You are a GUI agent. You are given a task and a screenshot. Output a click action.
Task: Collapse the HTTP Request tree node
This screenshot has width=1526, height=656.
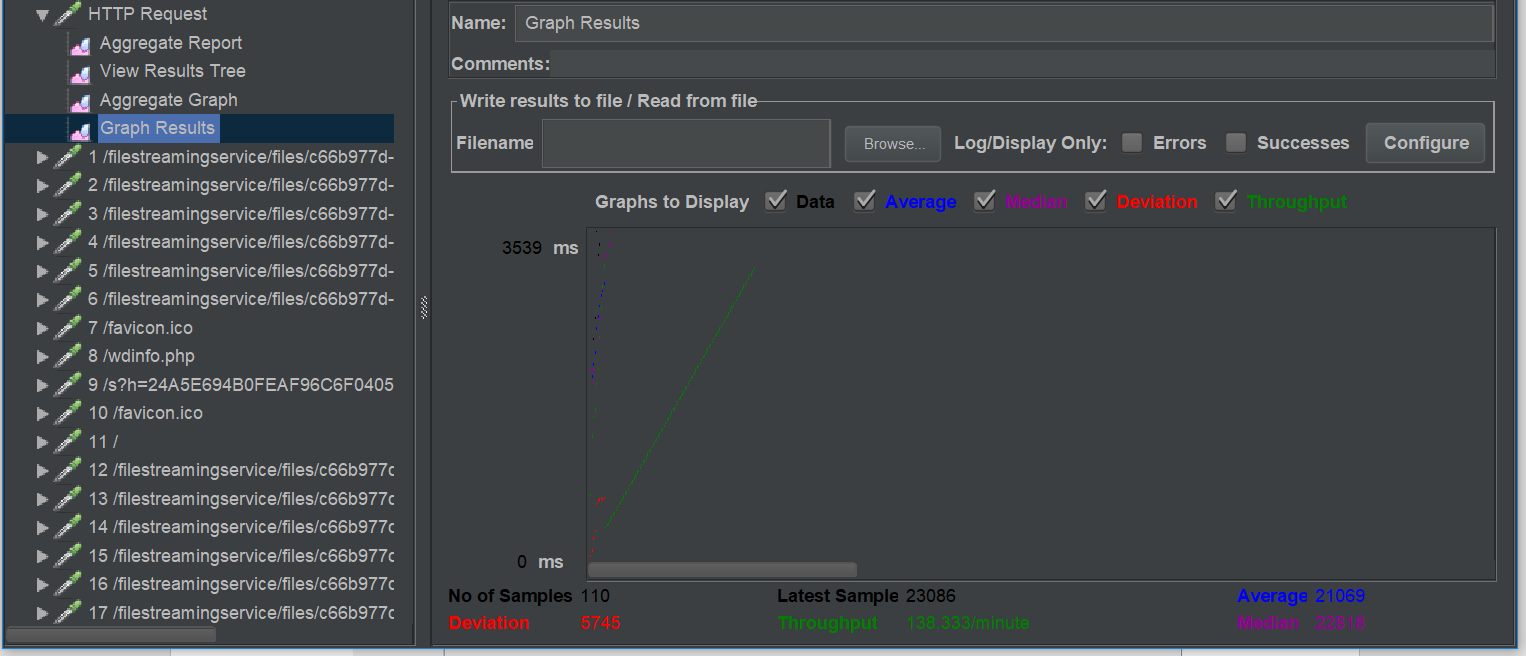point(42,15)
